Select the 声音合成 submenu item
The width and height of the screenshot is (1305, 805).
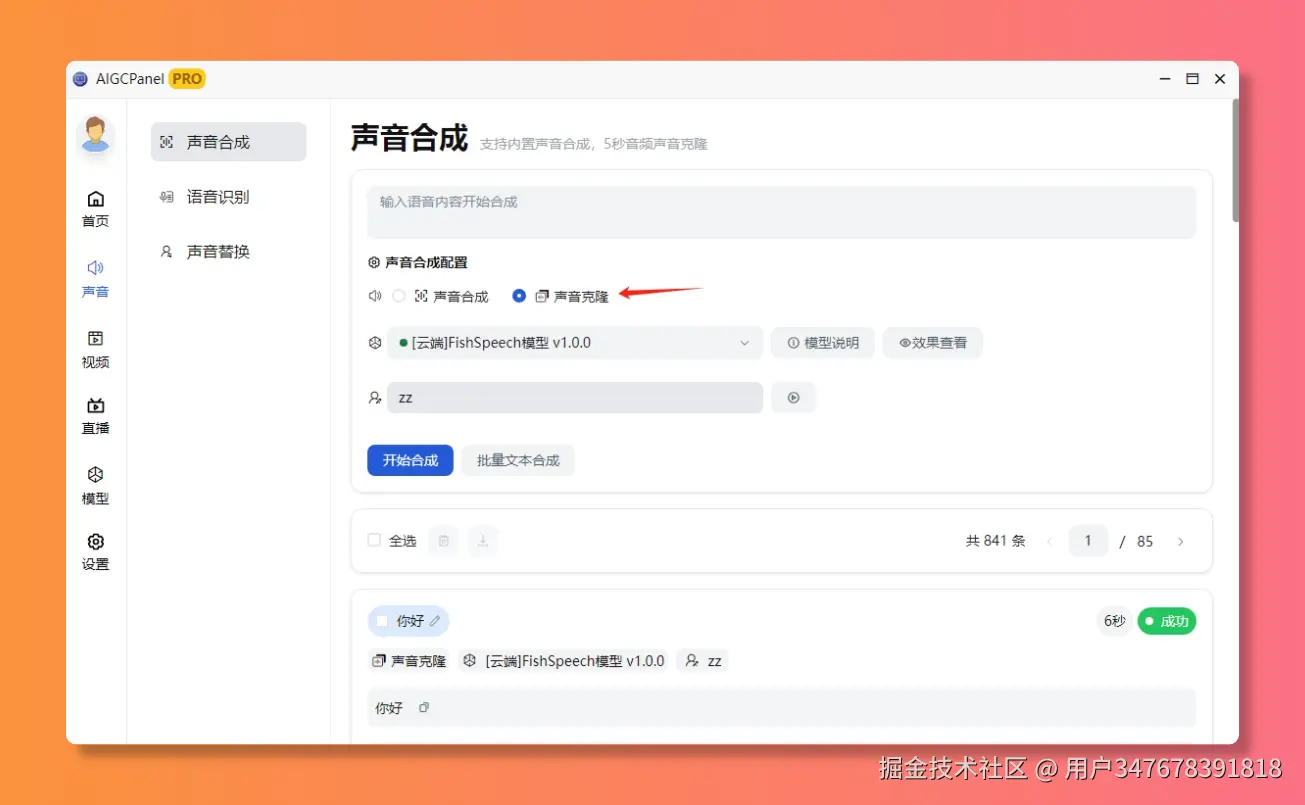coord(228,142)
